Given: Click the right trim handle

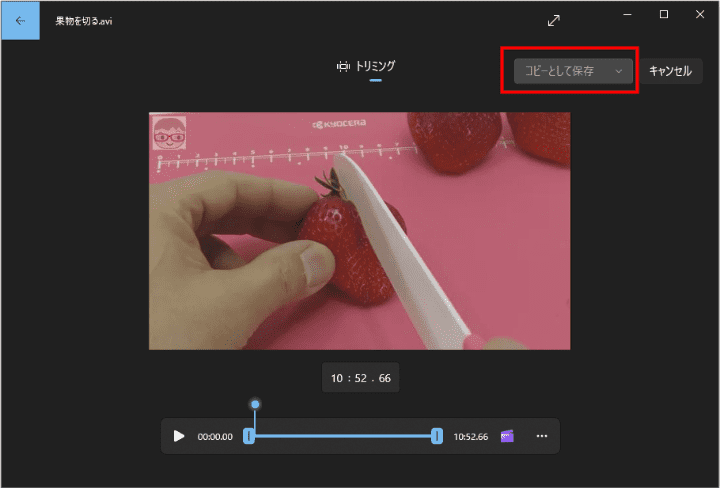Looking at the screenshot, I should coord(437,436).
